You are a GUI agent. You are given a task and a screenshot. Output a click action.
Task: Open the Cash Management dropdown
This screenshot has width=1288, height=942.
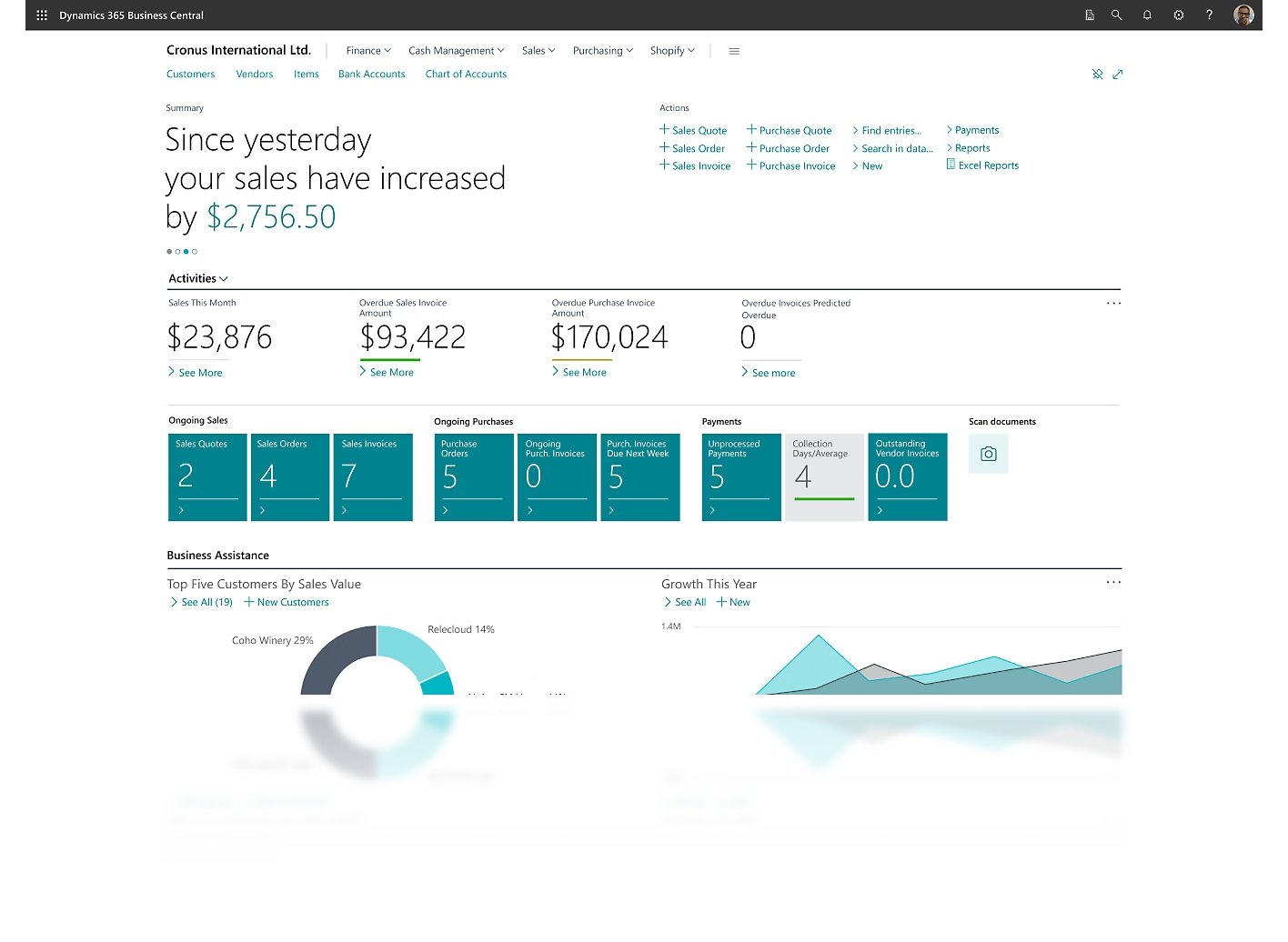(456, 51)
